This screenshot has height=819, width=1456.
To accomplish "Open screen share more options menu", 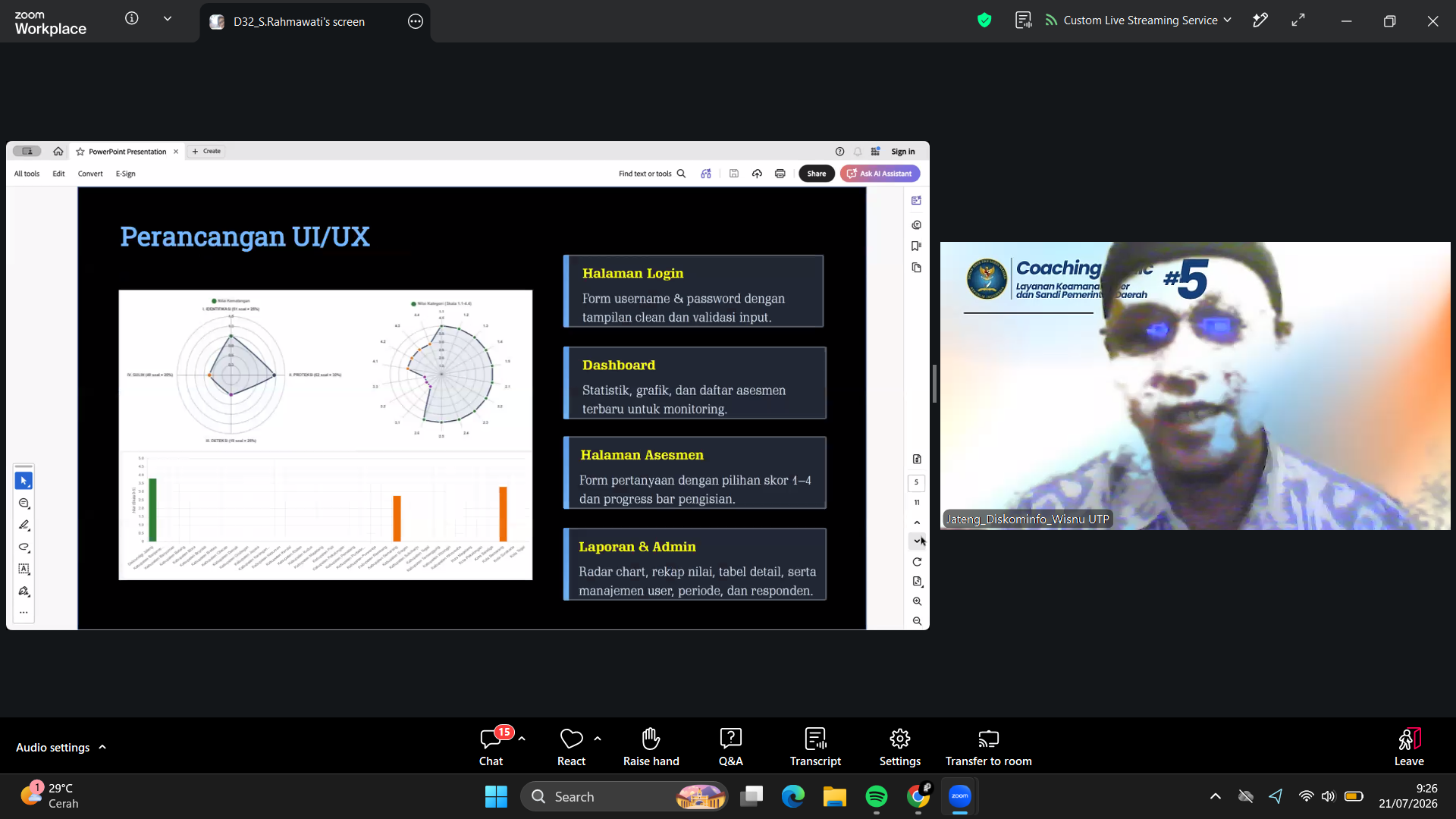I will (x=416, y=22).
